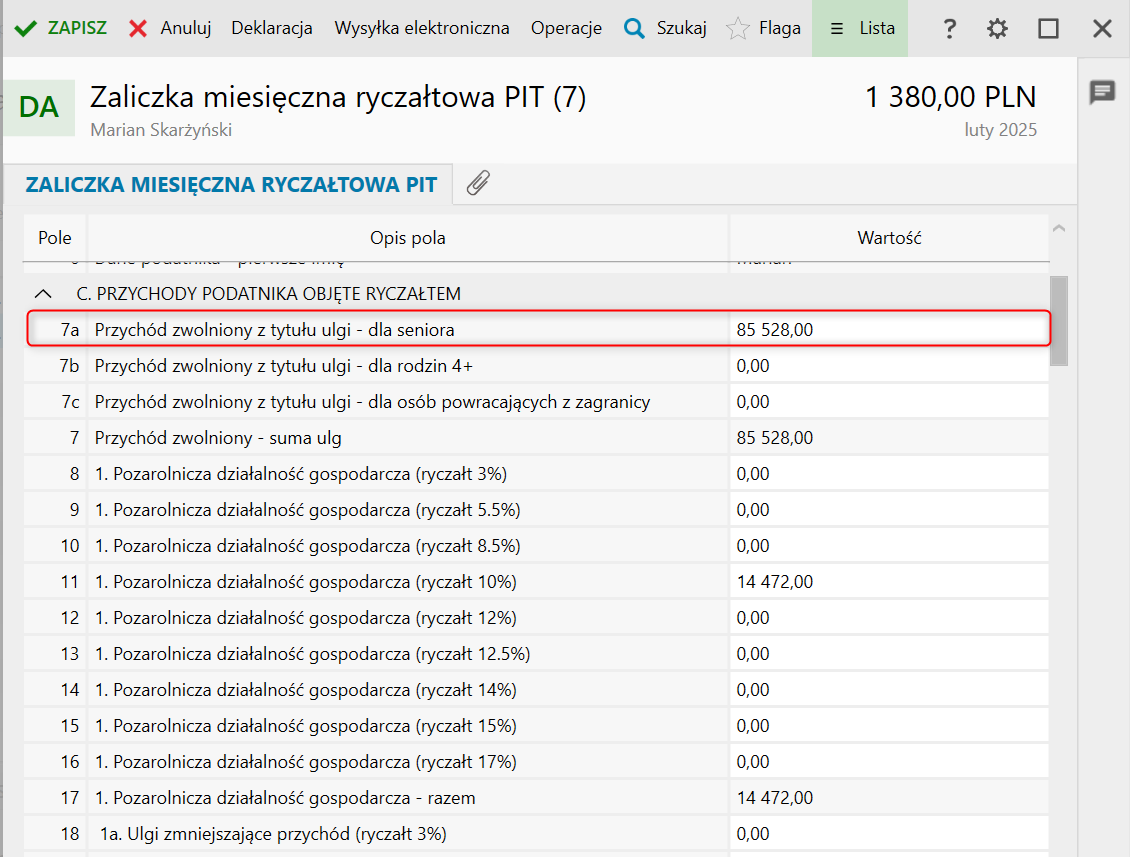
Task: Click the paperclip attachments icon
Action: point(478,184)
